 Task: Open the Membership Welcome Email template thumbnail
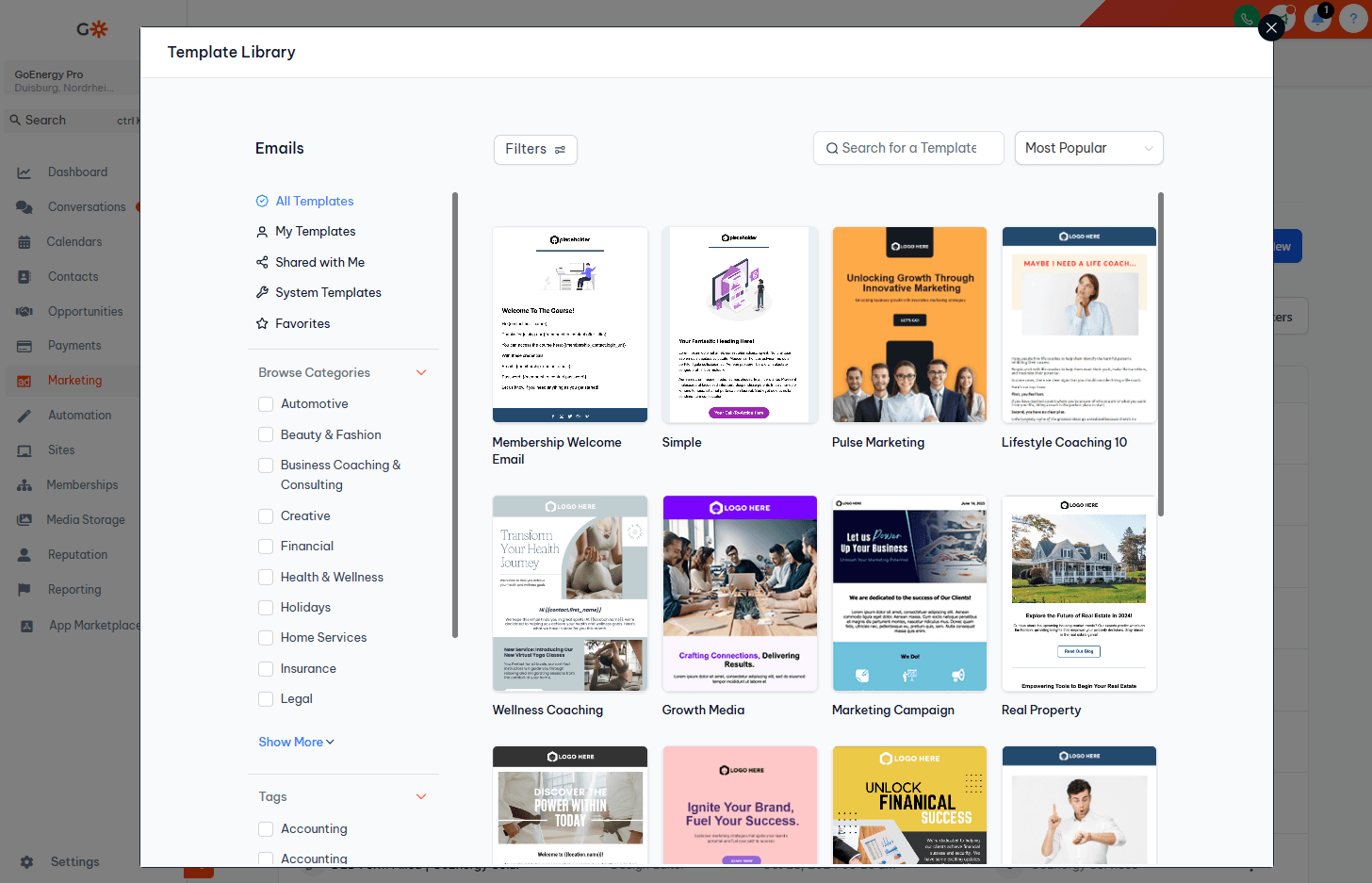click(x=570, y=324)
